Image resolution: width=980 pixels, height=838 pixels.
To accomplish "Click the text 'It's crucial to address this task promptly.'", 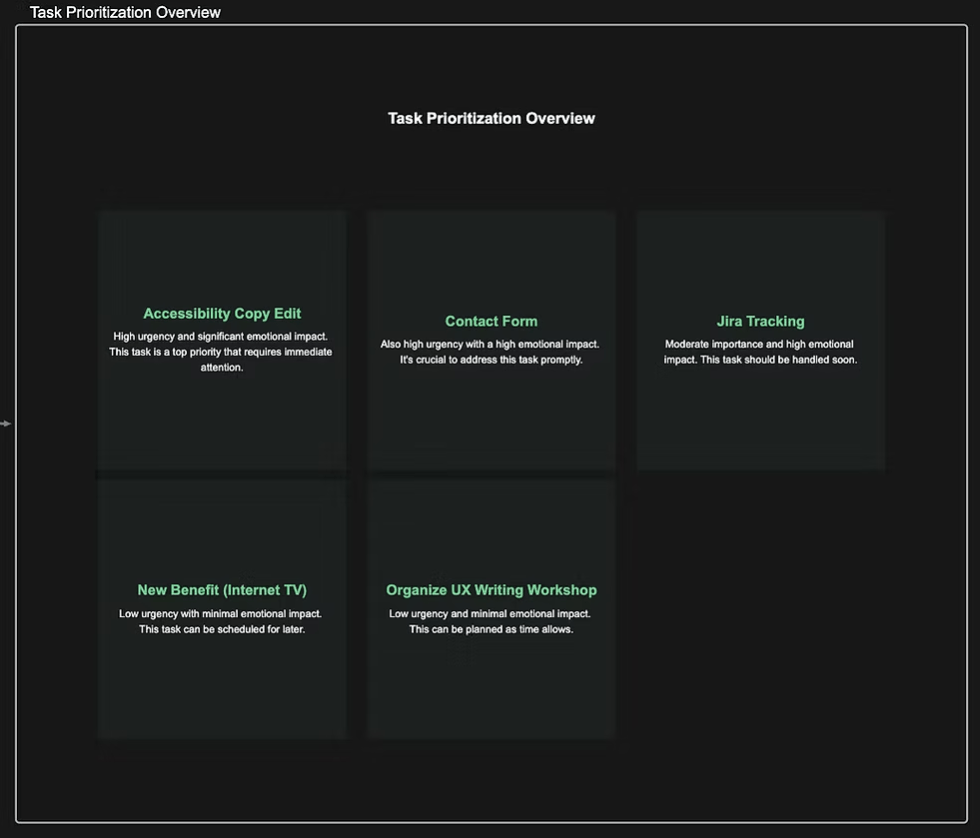I will (491, 359).
